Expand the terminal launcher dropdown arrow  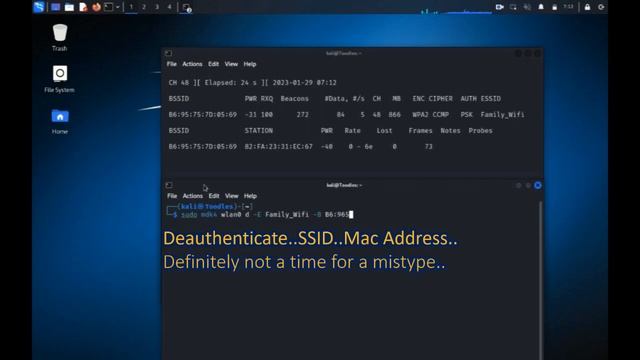pos(118,7)
